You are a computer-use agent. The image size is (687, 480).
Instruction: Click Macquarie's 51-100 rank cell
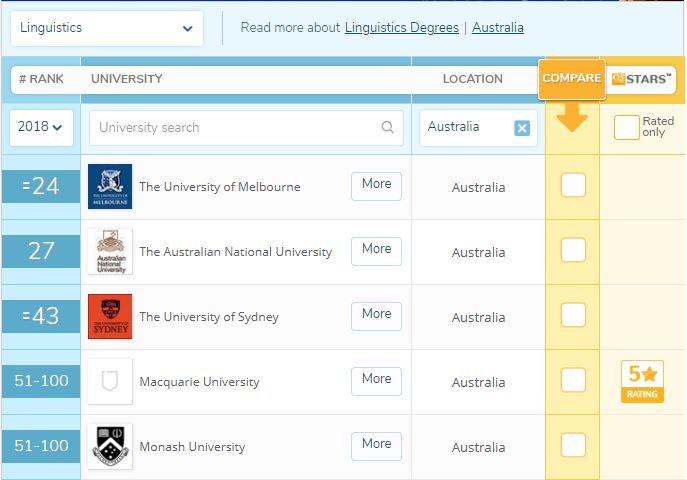pos(41,381)
